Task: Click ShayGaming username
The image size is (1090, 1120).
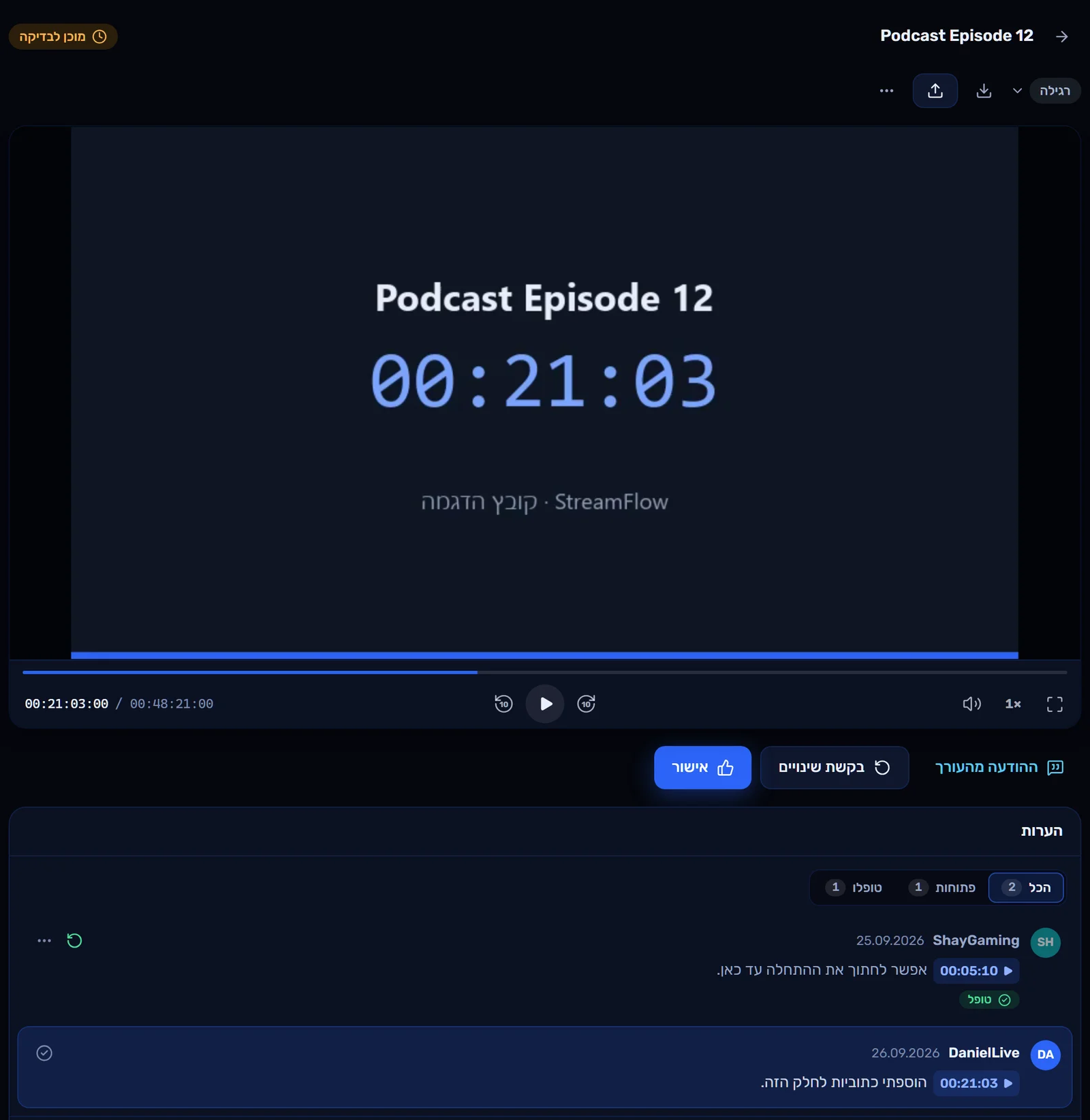Action: pos(976,940)
